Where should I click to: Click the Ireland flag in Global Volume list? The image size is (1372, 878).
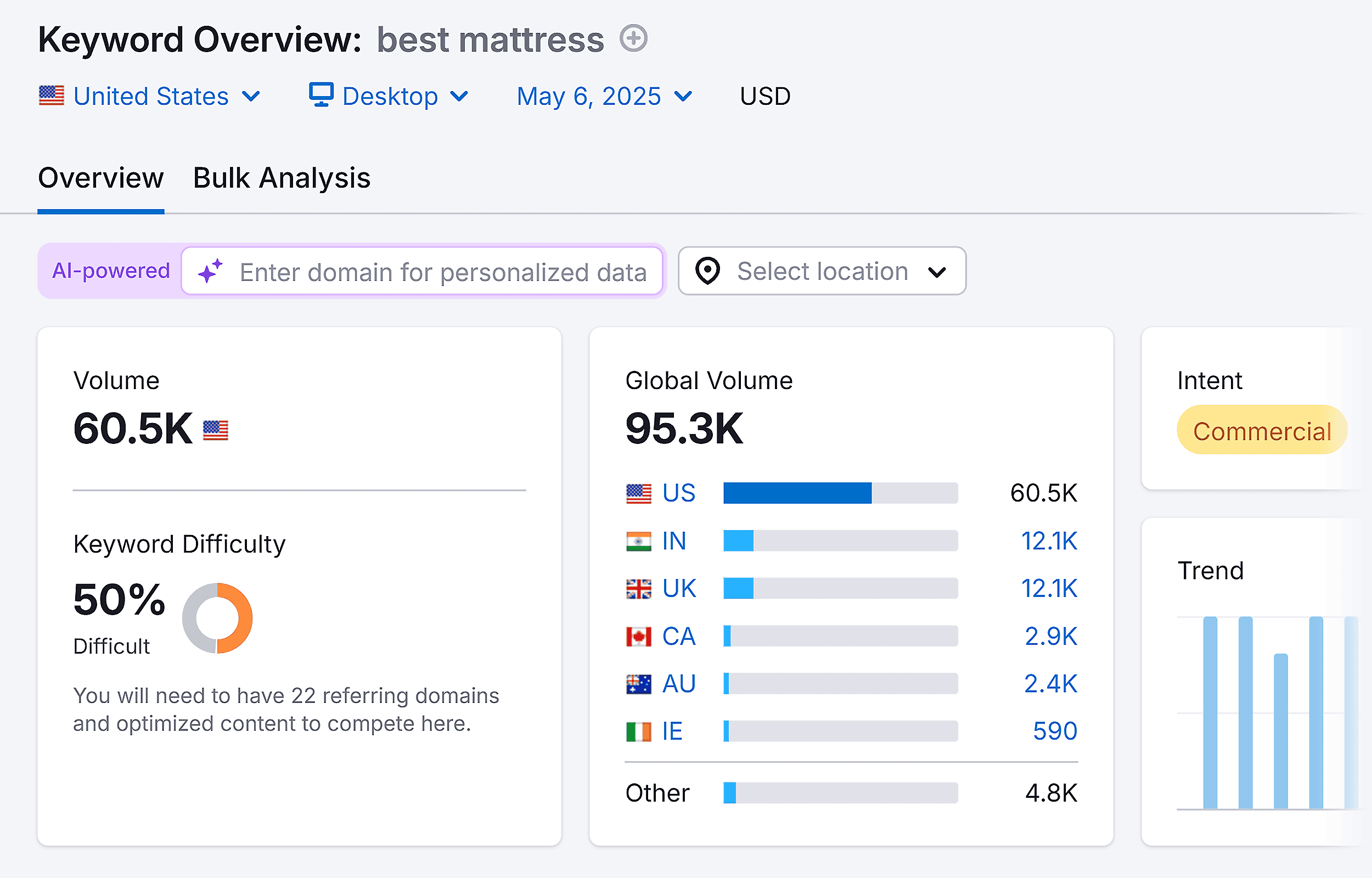(638, 731)
